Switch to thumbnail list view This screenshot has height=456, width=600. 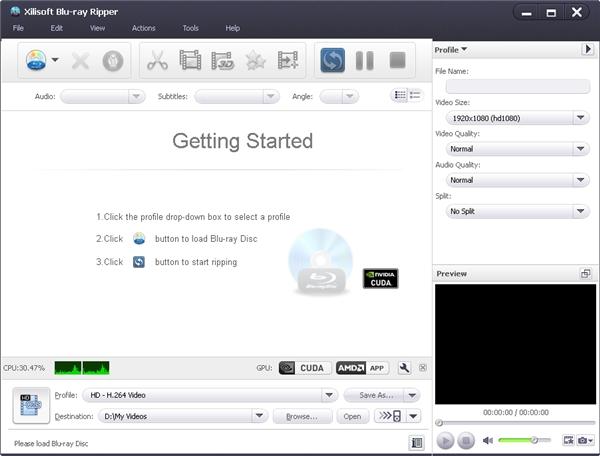pyautogui.click(x=400, y=95)
